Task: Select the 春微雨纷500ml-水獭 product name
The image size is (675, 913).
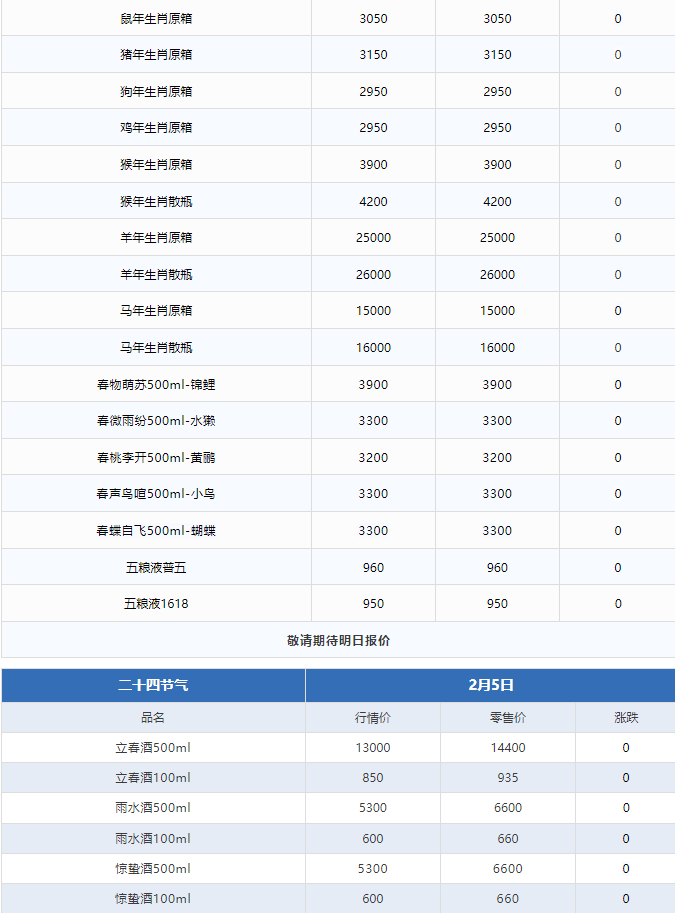Action: pyautogui.click(x=156, y=420)
